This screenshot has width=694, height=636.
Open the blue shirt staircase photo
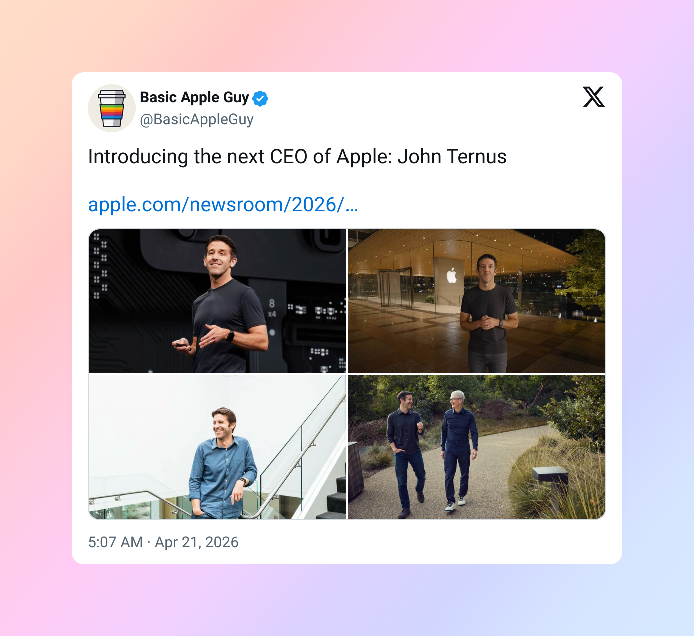click(217, 447)
